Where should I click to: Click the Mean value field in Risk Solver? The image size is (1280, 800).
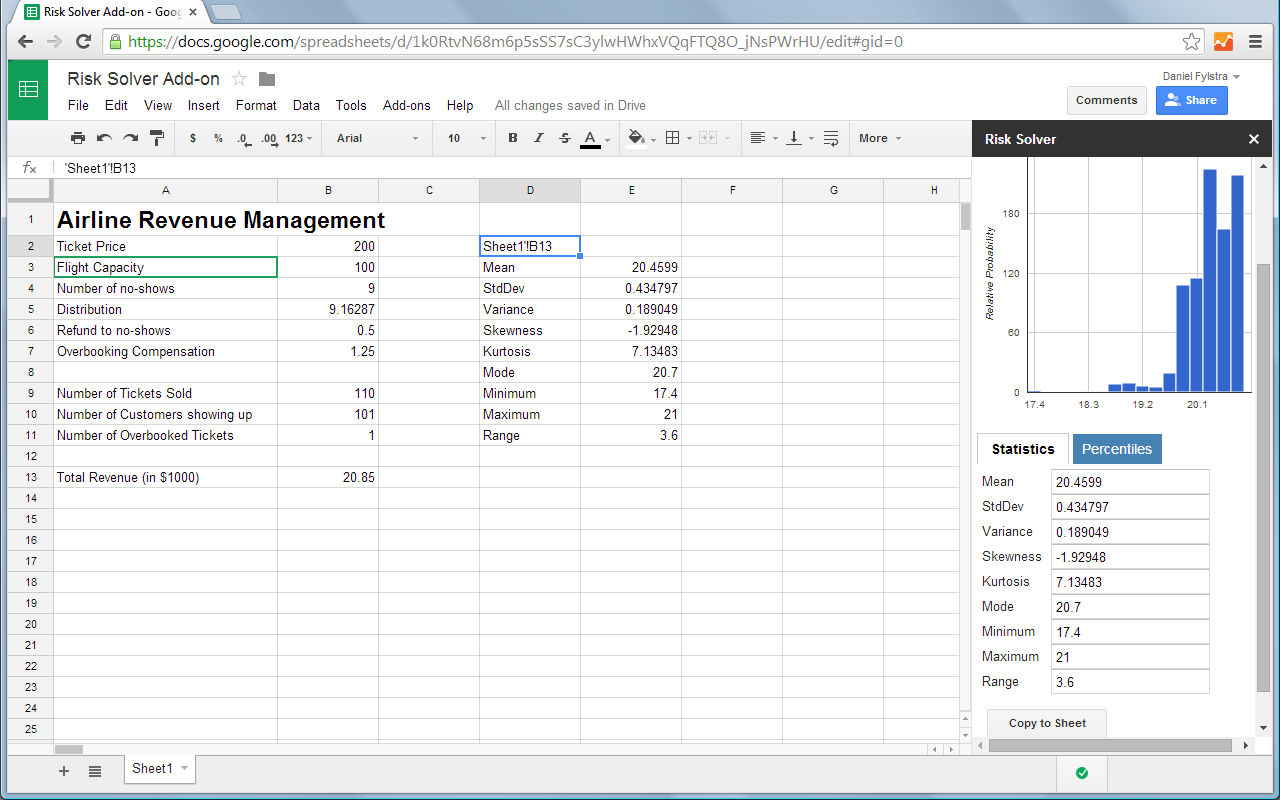(1130, 482)
